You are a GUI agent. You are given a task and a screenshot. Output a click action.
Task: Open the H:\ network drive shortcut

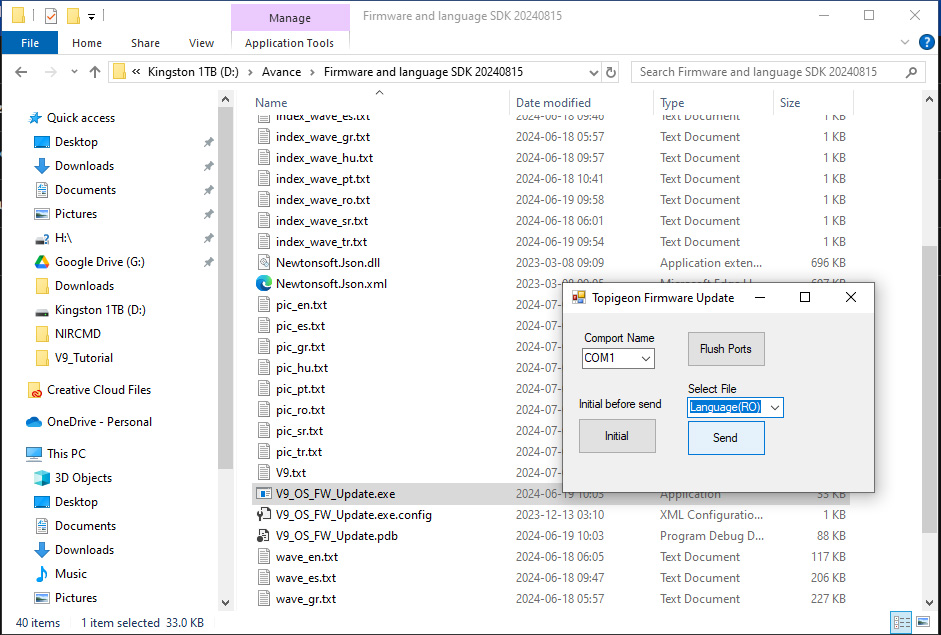[x=63, y=238]
